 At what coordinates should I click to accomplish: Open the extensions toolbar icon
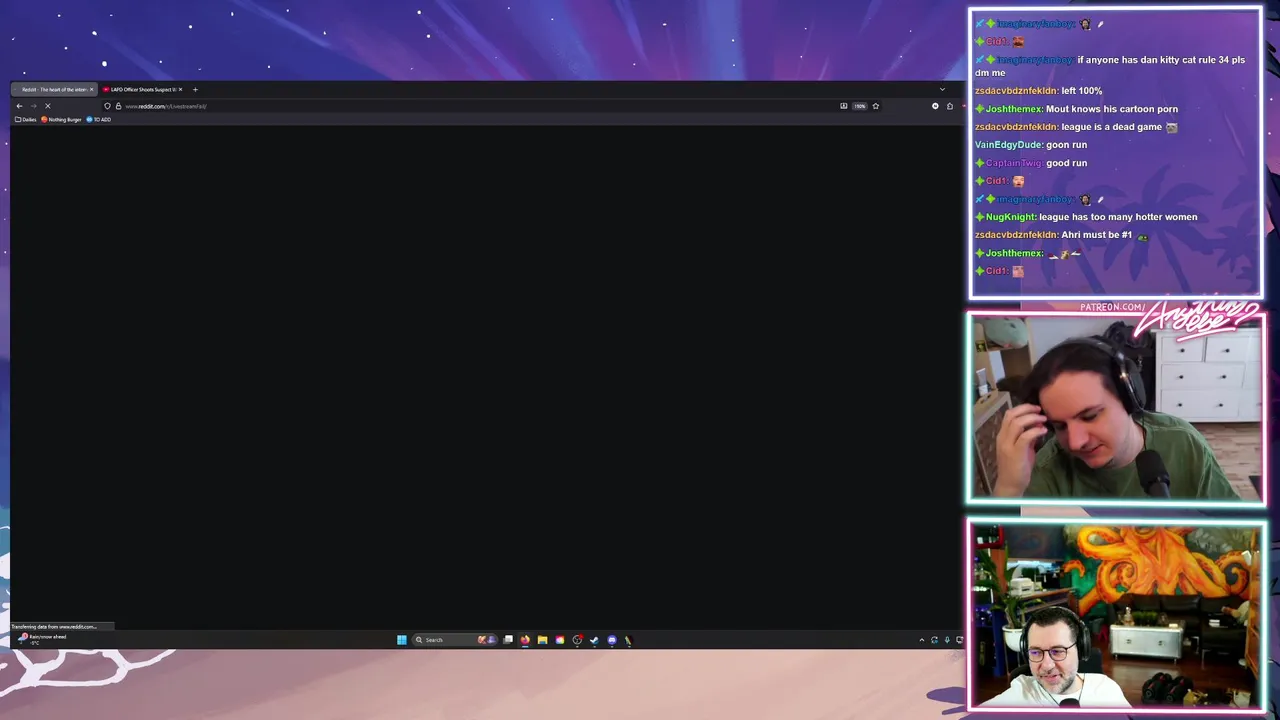coord(950,106)
